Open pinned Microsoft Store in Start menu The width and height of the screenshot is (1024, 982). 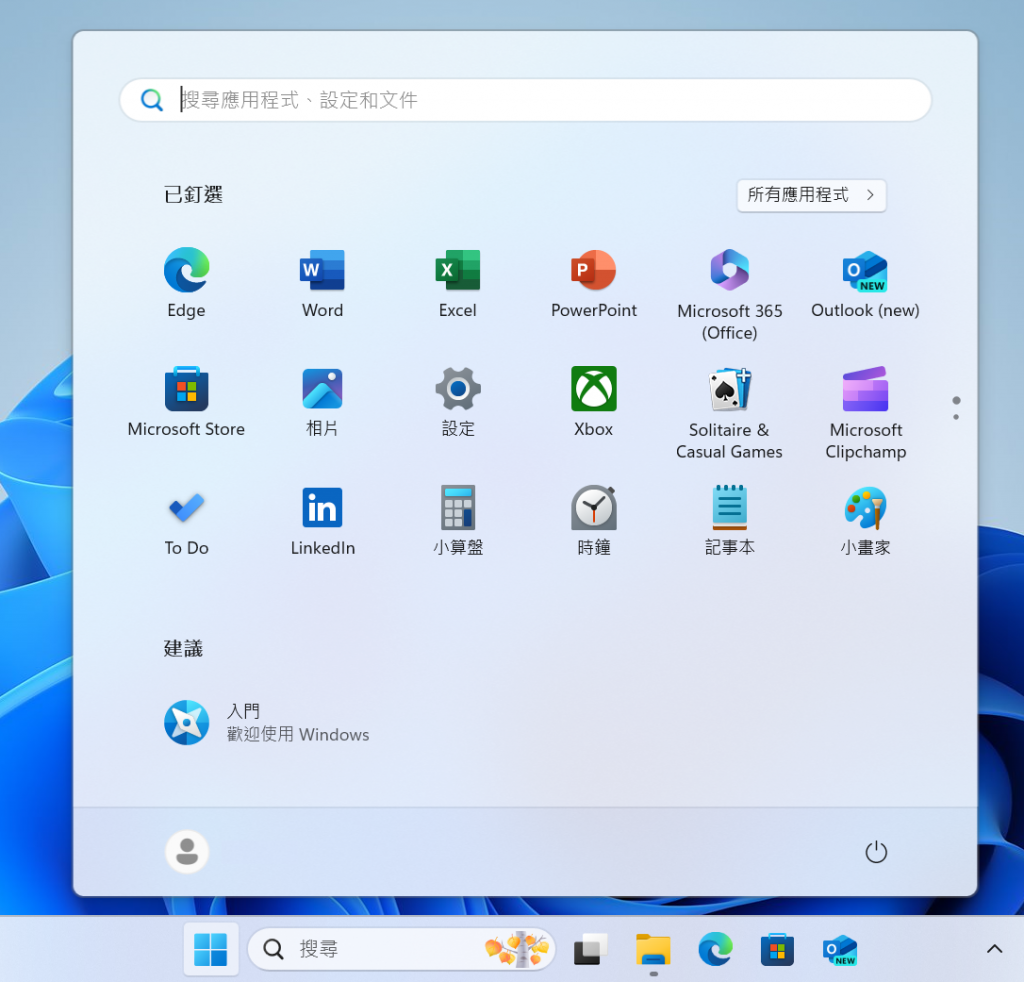point(186,401)
